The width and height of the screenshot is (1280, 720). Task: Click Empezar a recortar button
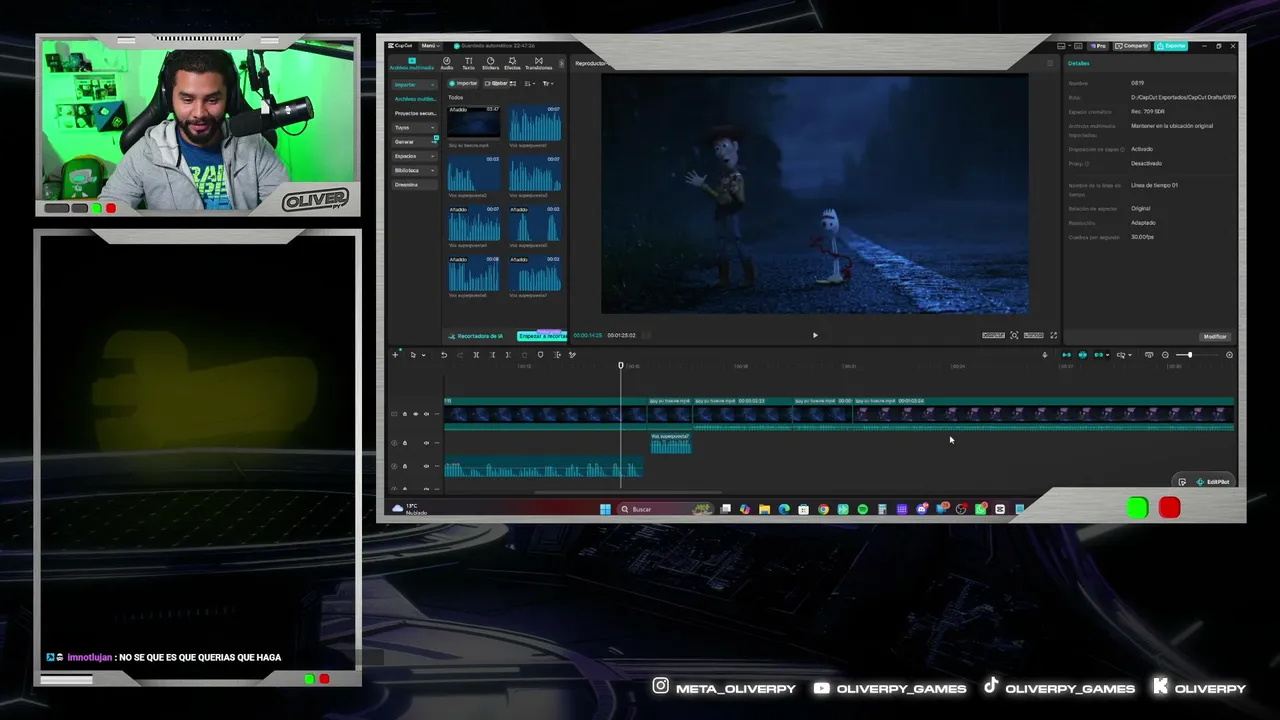[541, 336]
